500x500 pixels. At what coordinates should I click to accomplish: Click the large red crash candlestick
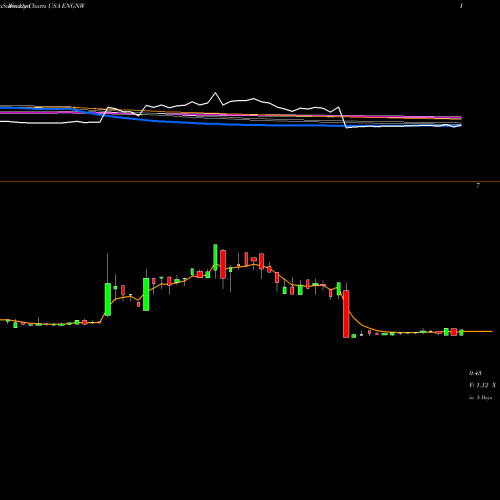[x=346, y=314]
